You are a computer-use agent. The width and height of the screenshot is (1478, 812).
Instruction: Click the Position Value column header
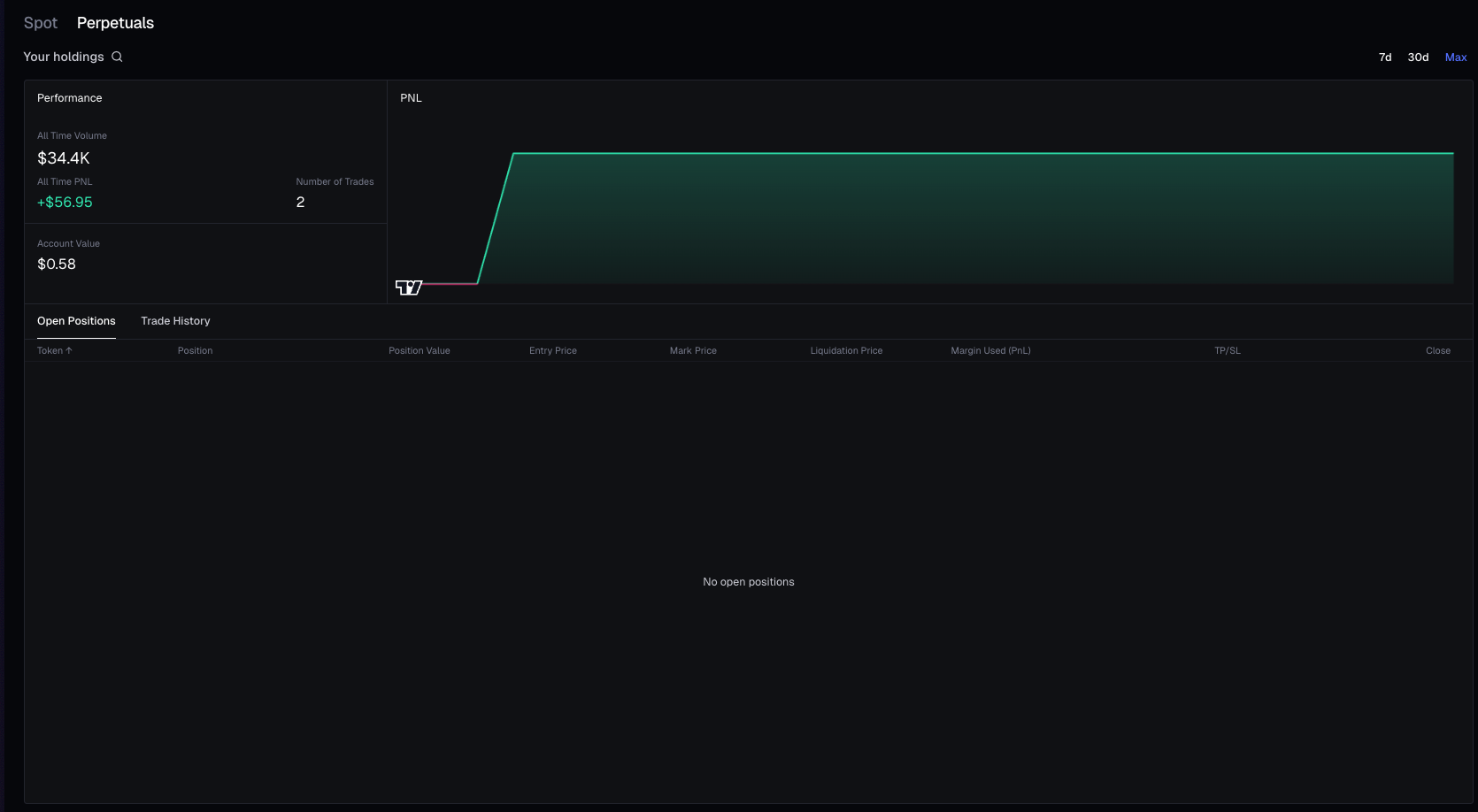pos(419,351)
